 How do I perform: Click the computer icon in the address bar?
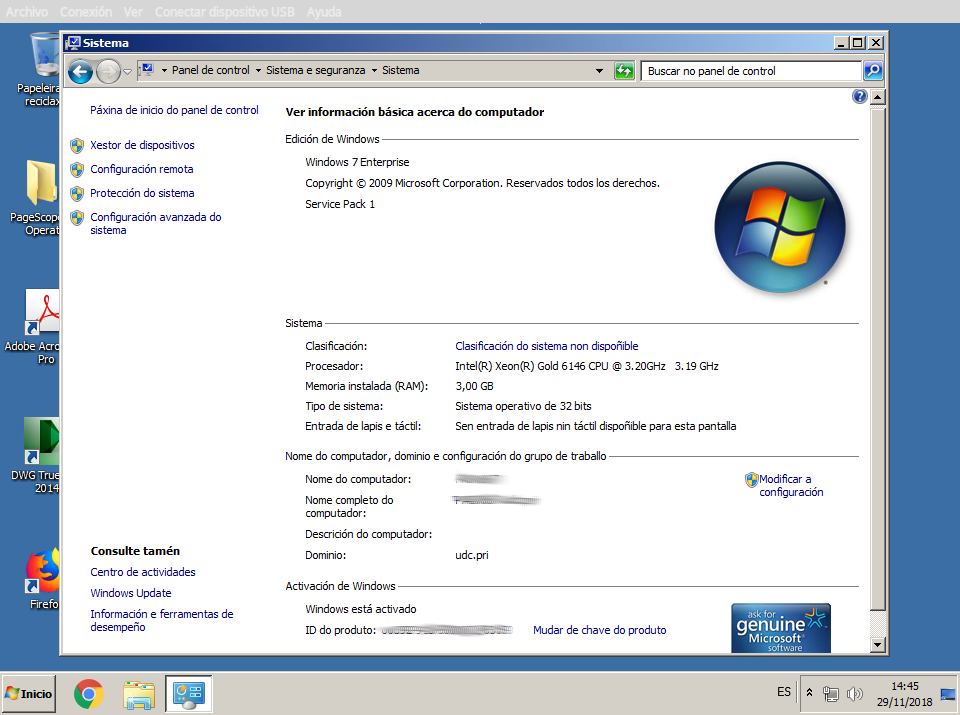[x=147, y=70]
